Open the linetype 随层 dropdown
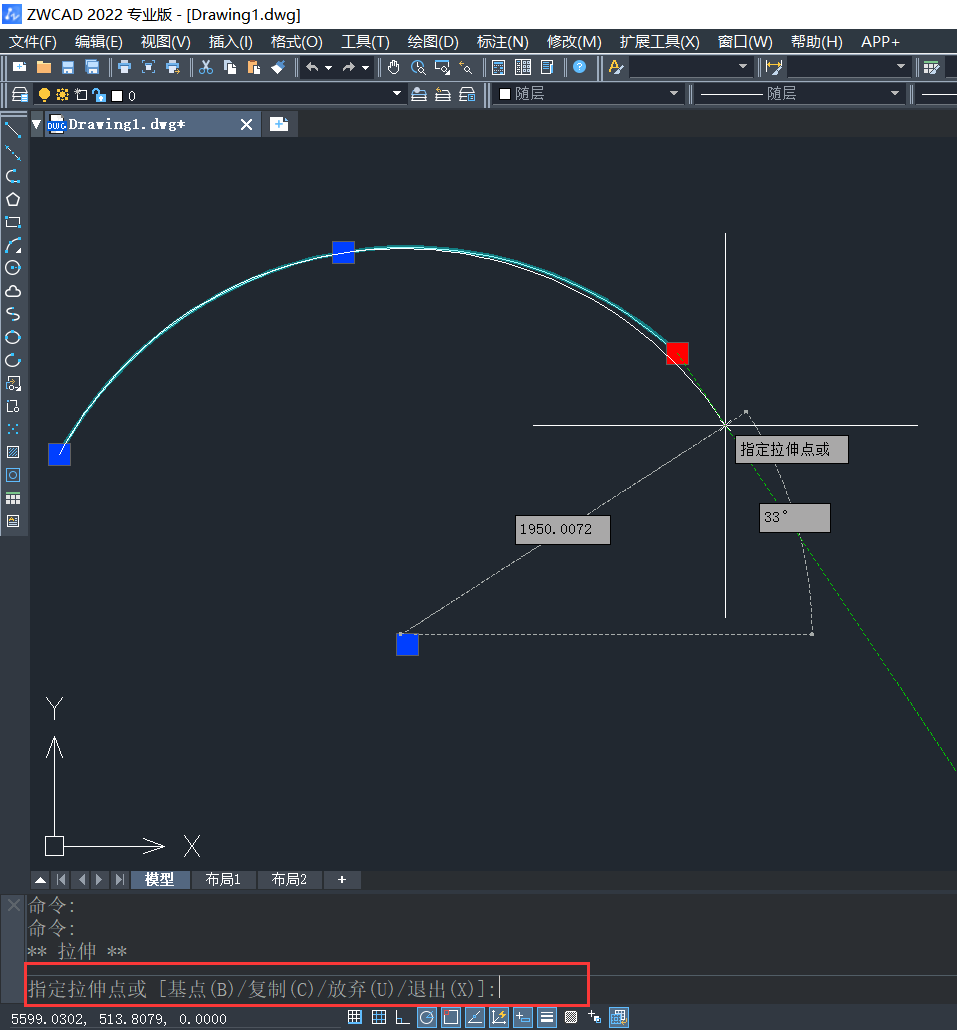 click(895, 94)
